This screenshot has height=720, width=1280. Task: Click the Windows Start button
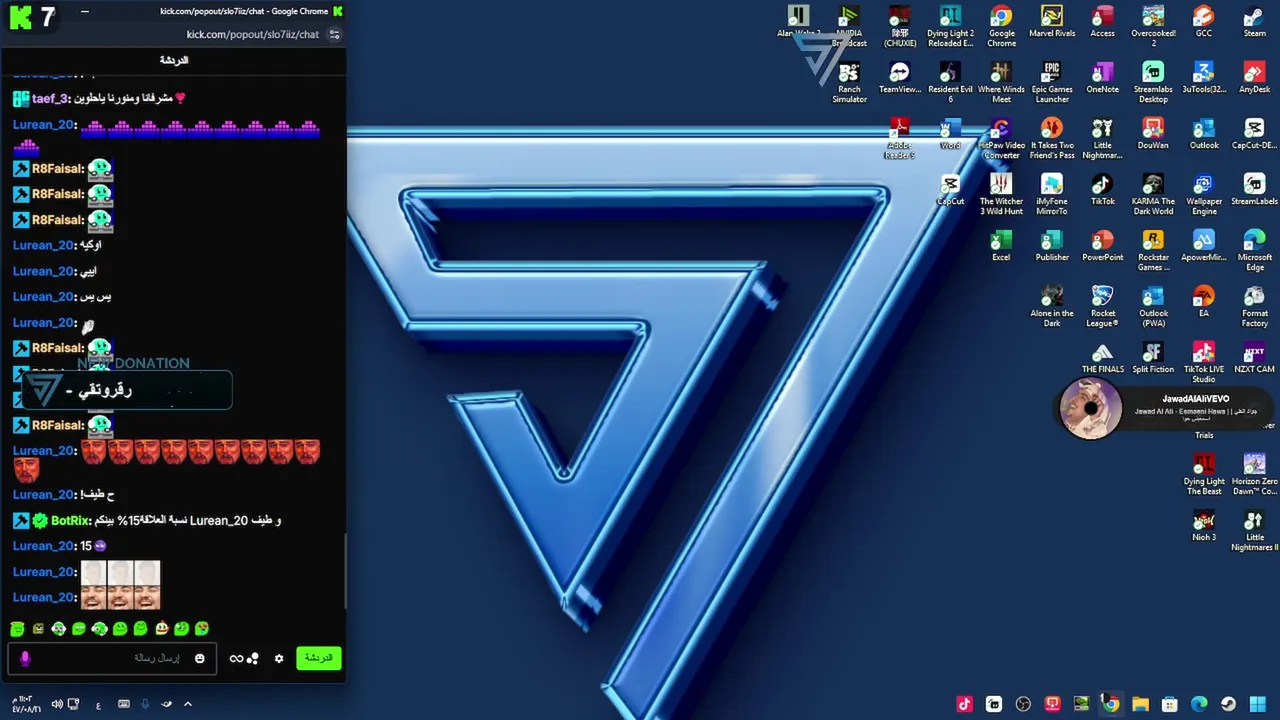tap(1257, 704)
